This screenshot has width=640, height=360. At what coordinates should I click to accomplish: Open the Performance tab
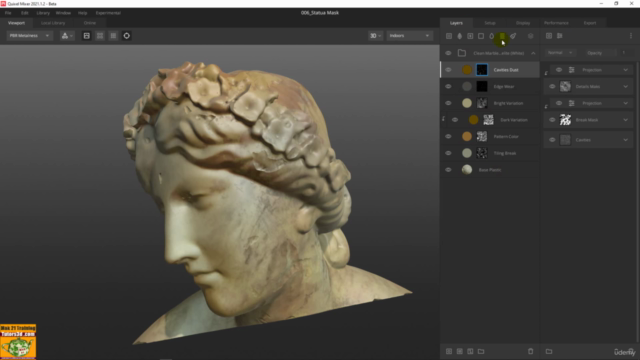click(x=556, y=23)
